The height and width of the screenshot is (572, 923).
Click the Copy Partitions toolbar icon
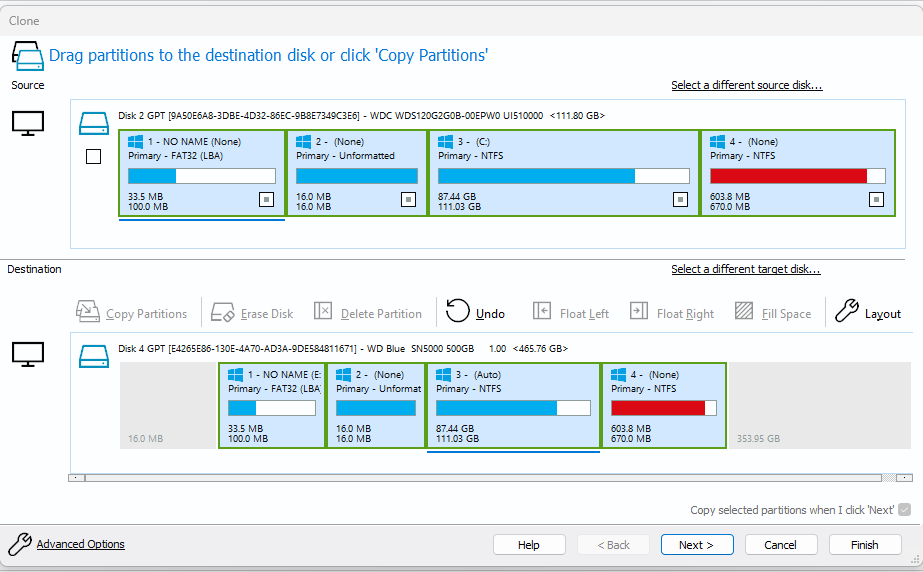pyautogui.click(x=88, y=312)
